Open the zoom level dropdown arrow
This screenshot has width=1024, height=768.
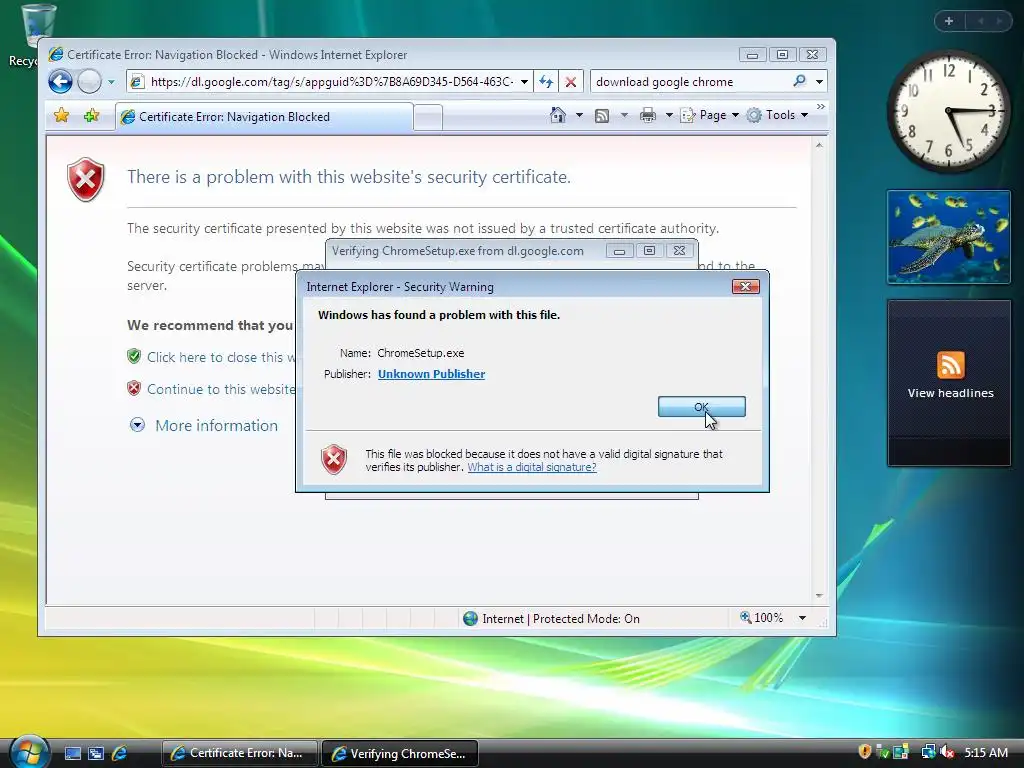[802, 618]
